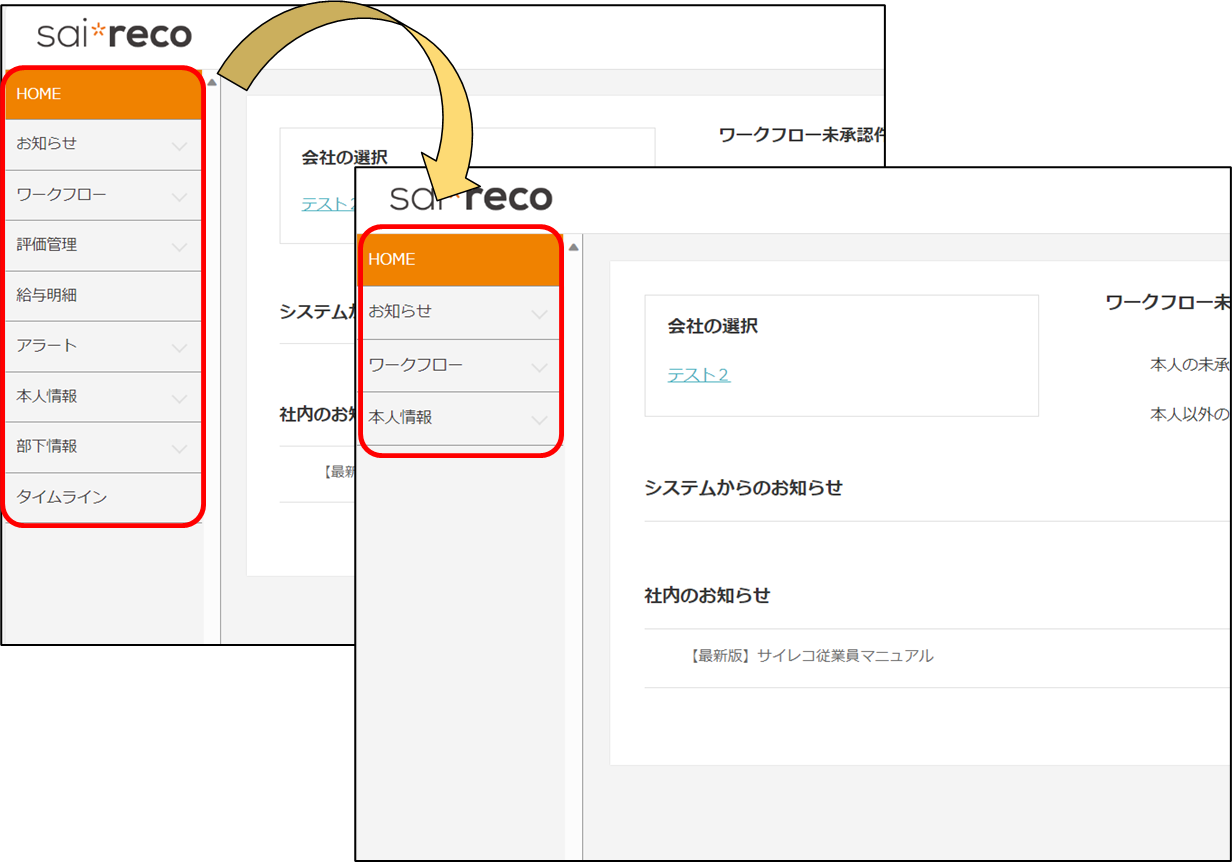Open 本人情報 menu in the front window
1232x862 pixels.
click(x=460, y=418)
